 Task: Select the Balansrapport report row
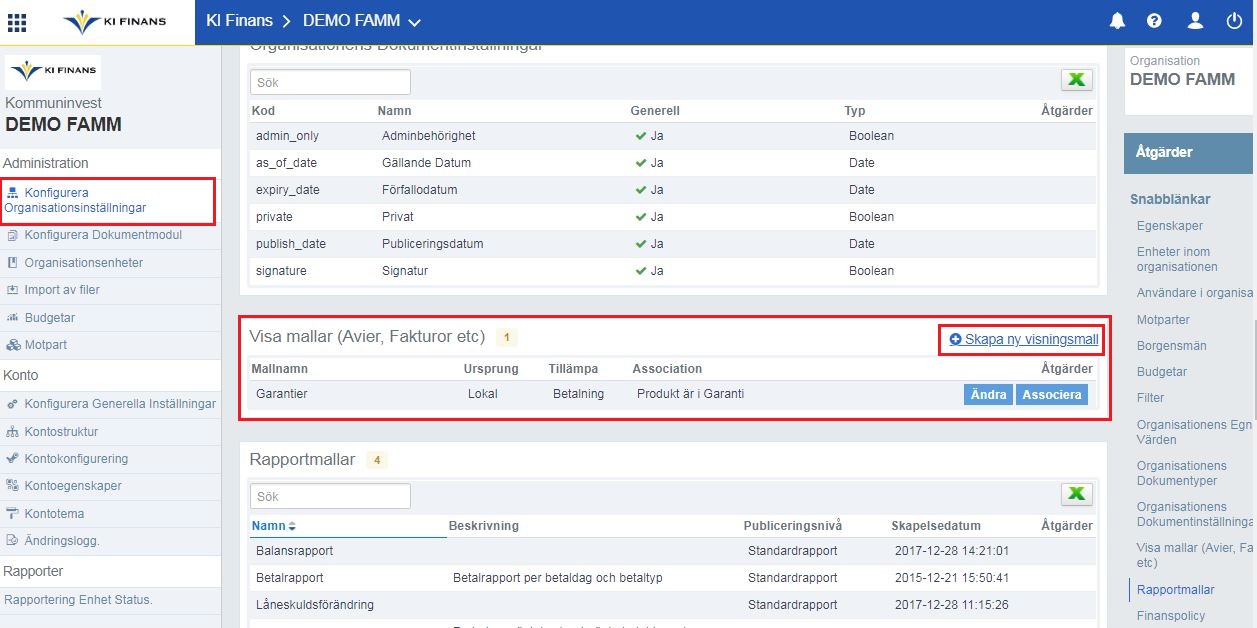point(672,551)
